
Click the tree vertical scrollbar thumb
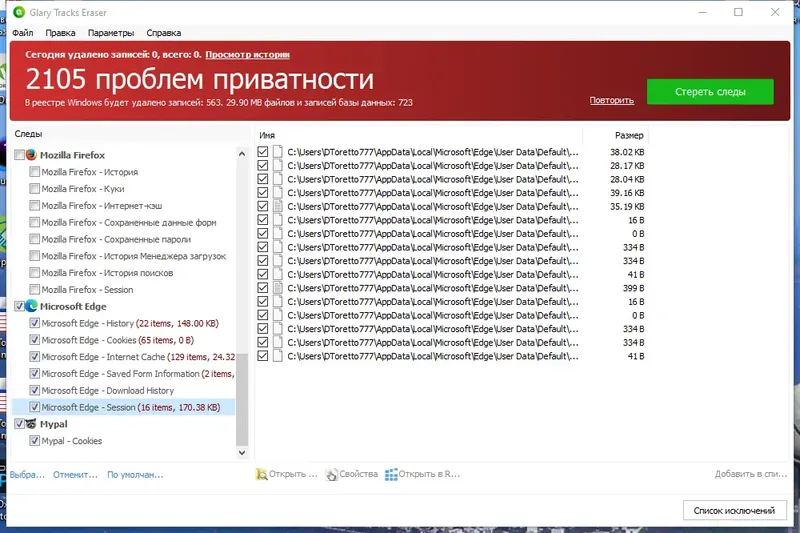point(242,399)
